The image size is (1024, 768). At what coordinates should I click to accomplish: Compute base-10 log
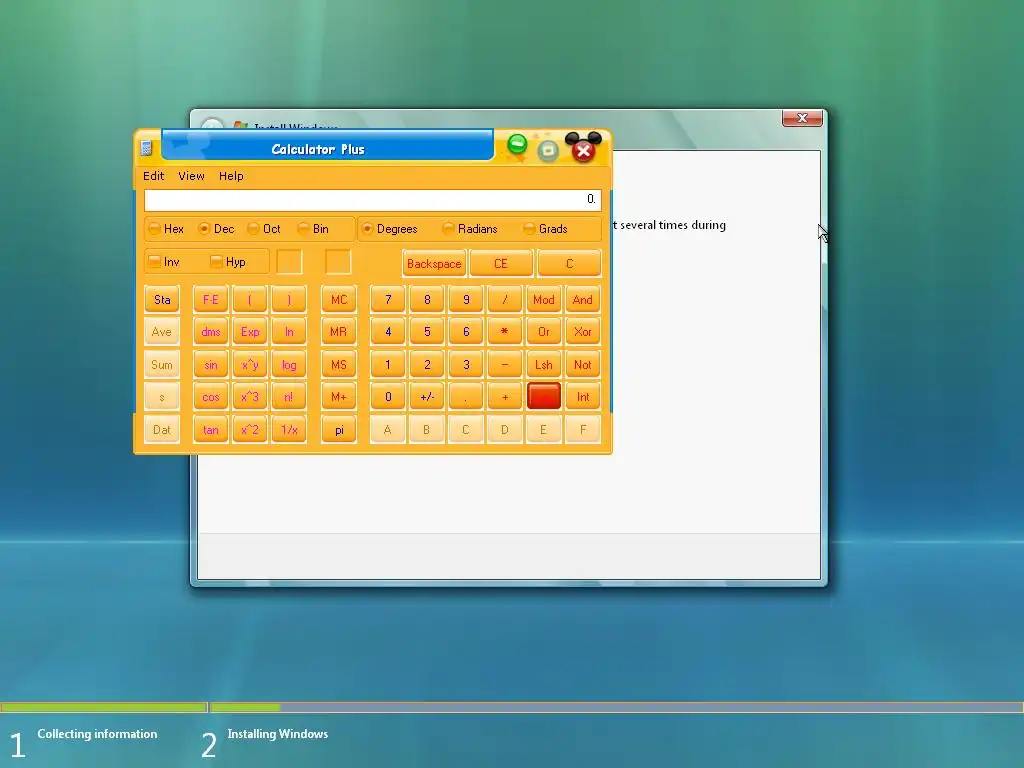(289, 364)
